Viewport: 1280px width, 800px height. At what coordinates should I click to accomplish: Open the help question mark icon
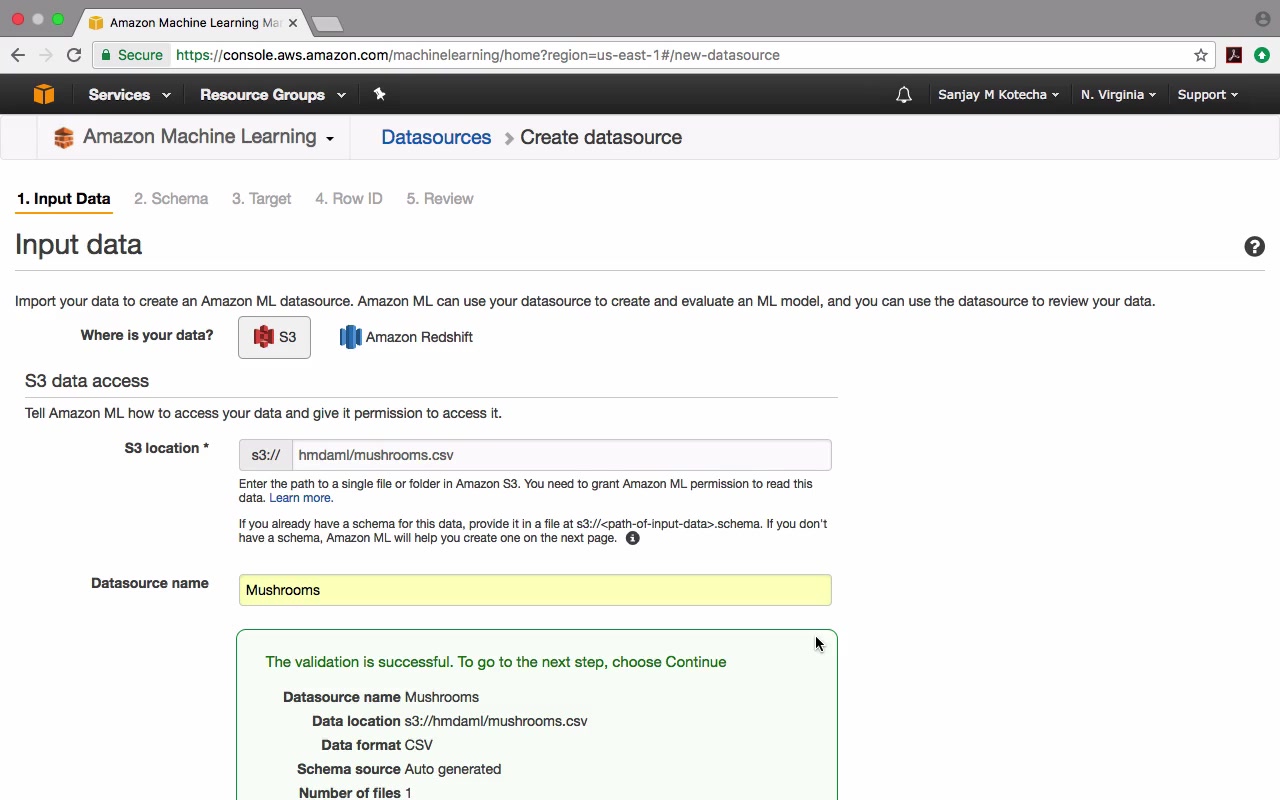coord(1254,247)
